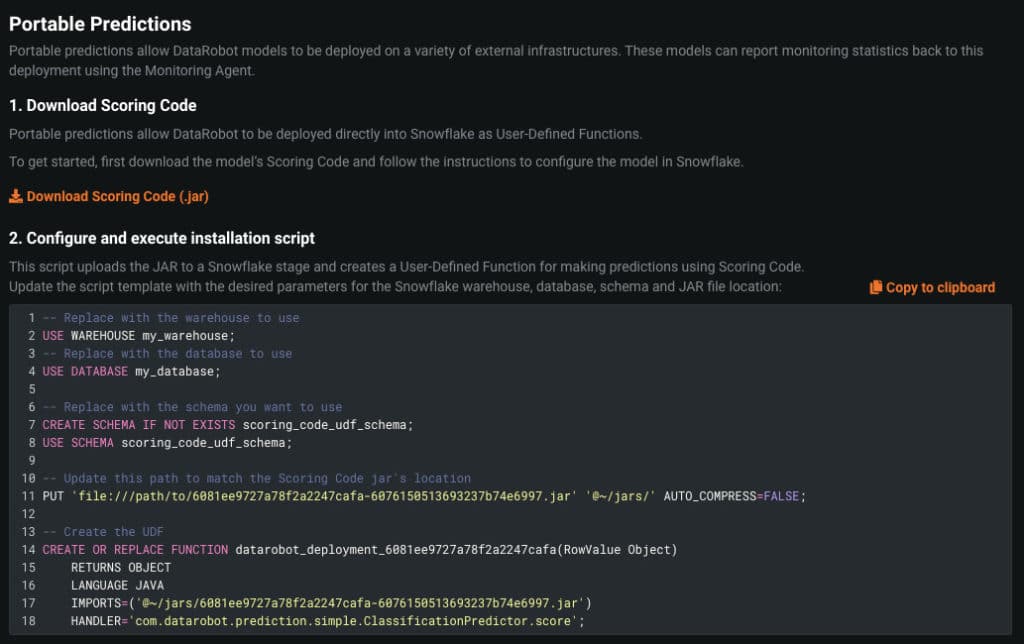Click comment 'Replace with the database to use'
This screenshot has height=644, width=1024.
point(167,354)
